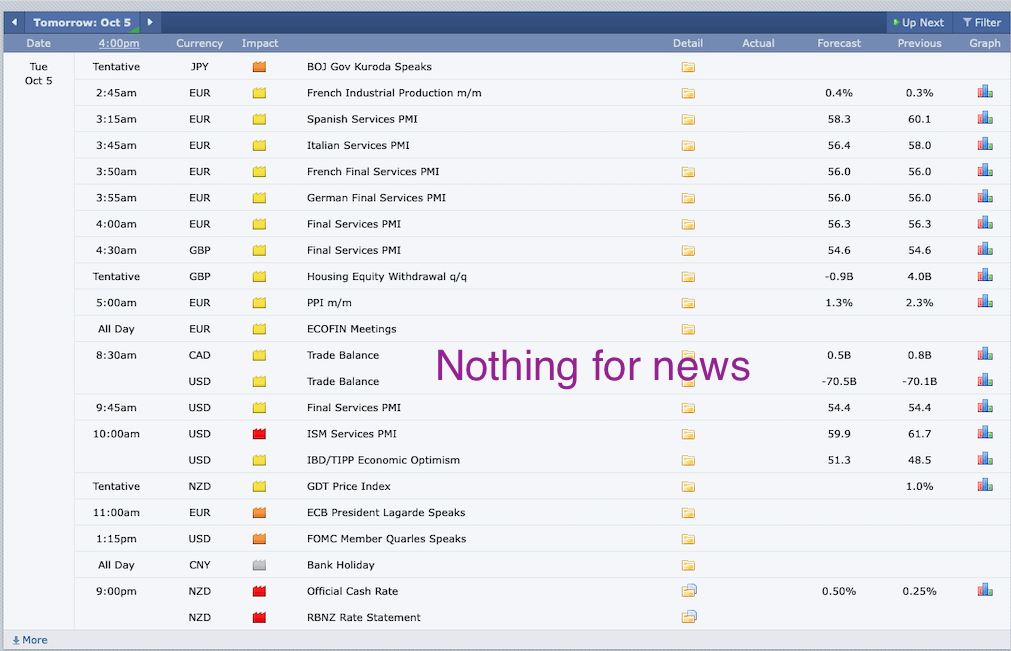1011x651 pixels.
Task: Click the Forecast column header
Action: point(839,43)
